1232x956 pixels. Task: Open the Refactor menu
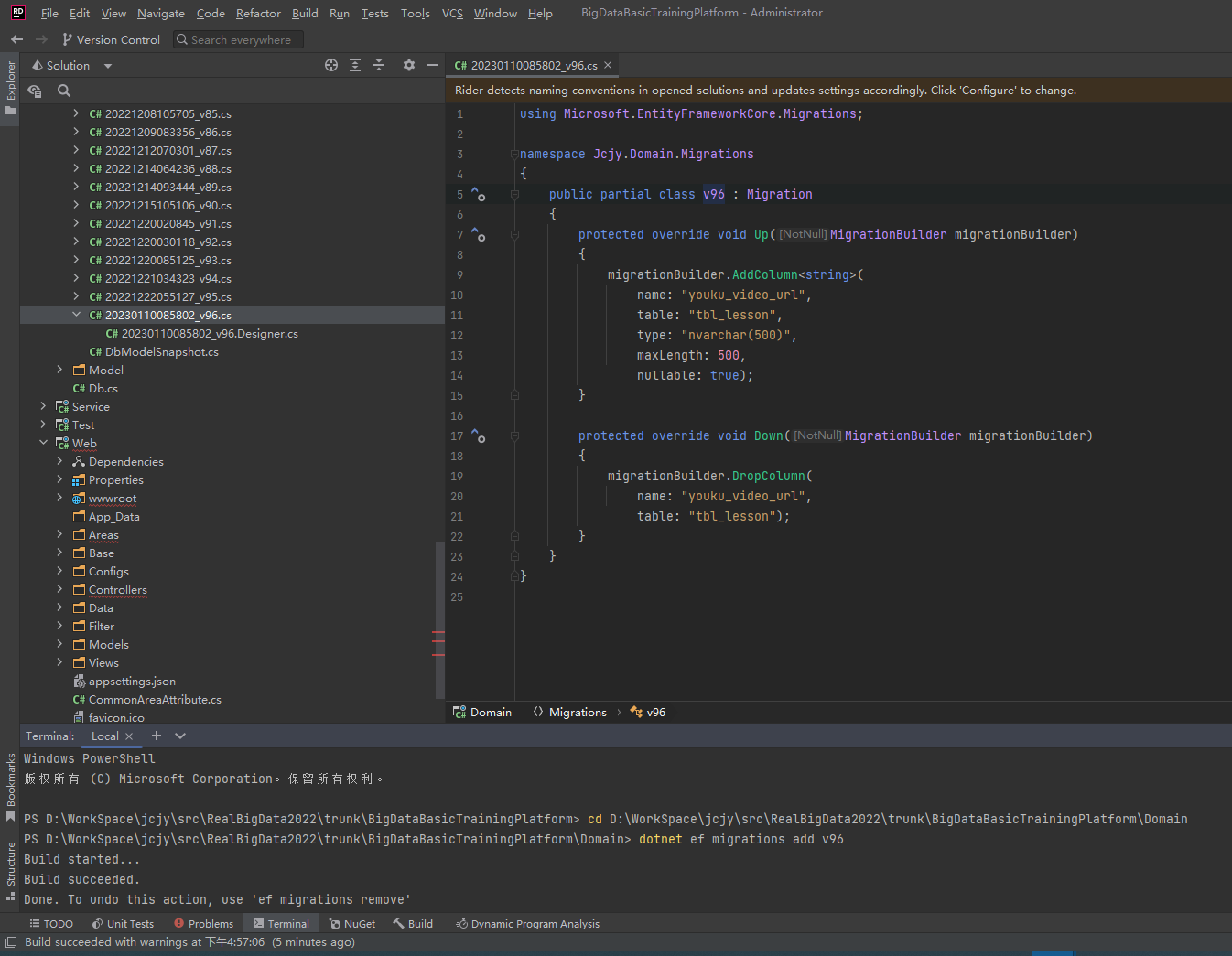click(x=258, y=13)
